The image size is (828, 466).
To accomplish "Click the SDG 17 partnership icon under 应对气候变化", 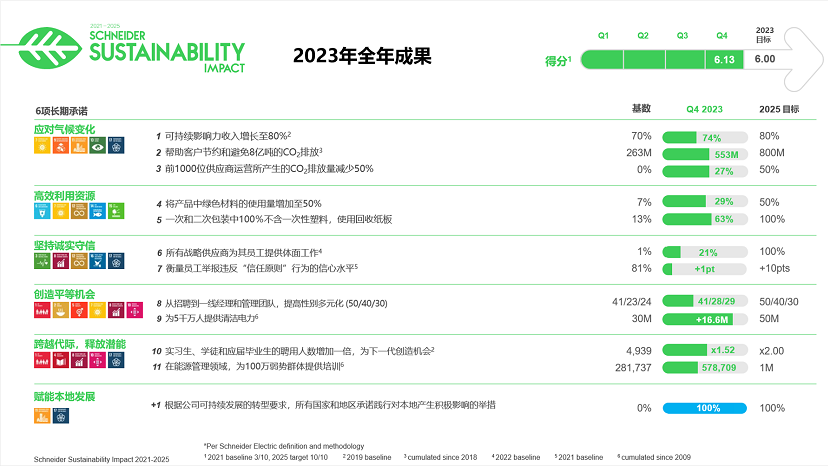I will 116,145.
